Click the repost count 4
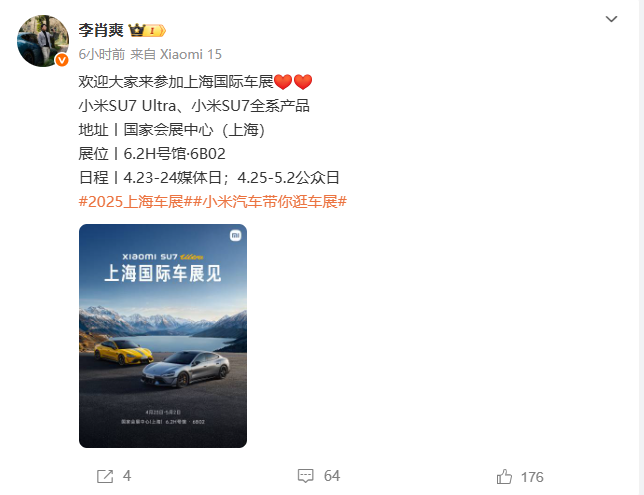 tap(127, 476)
